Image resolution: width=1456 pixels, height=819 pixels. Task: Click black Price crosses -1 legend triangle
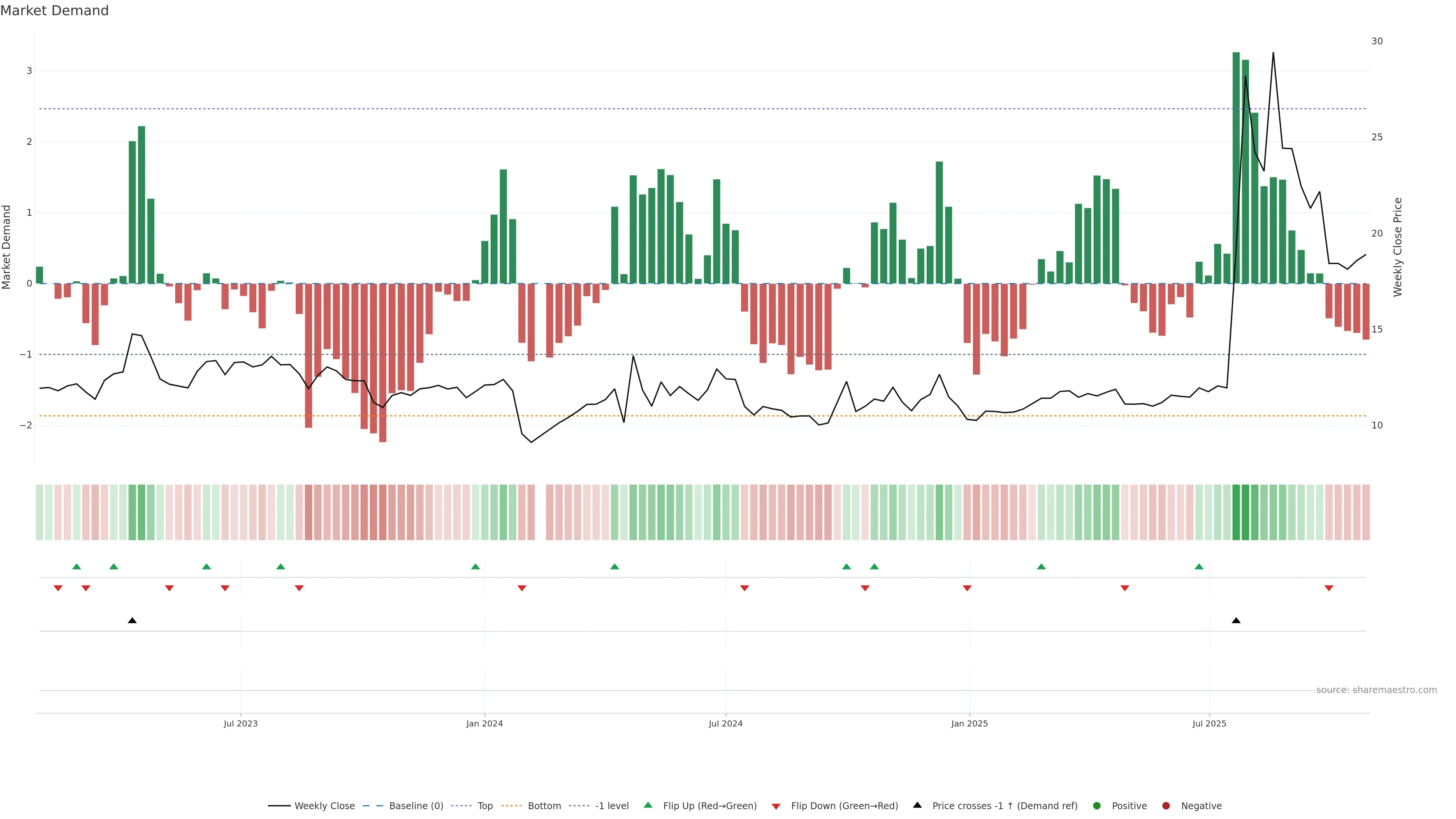917,805
